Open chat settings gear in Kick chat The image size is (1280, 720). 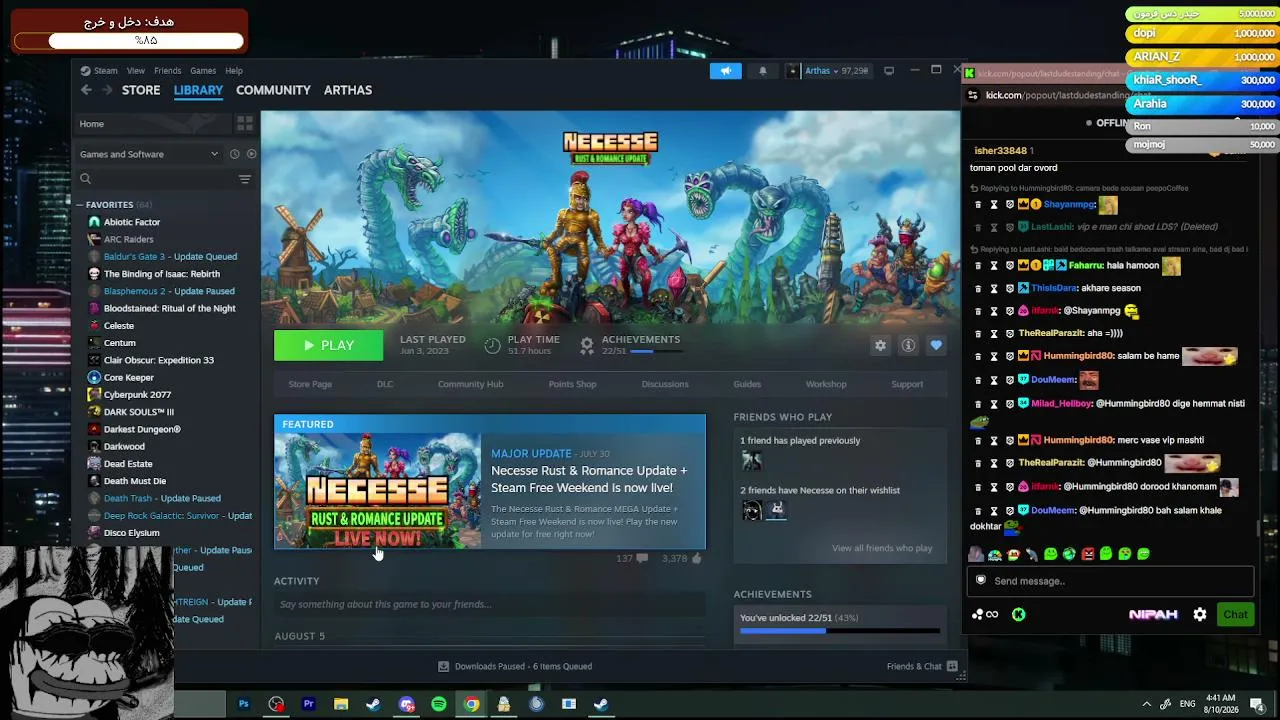[x=1200, y=615]
